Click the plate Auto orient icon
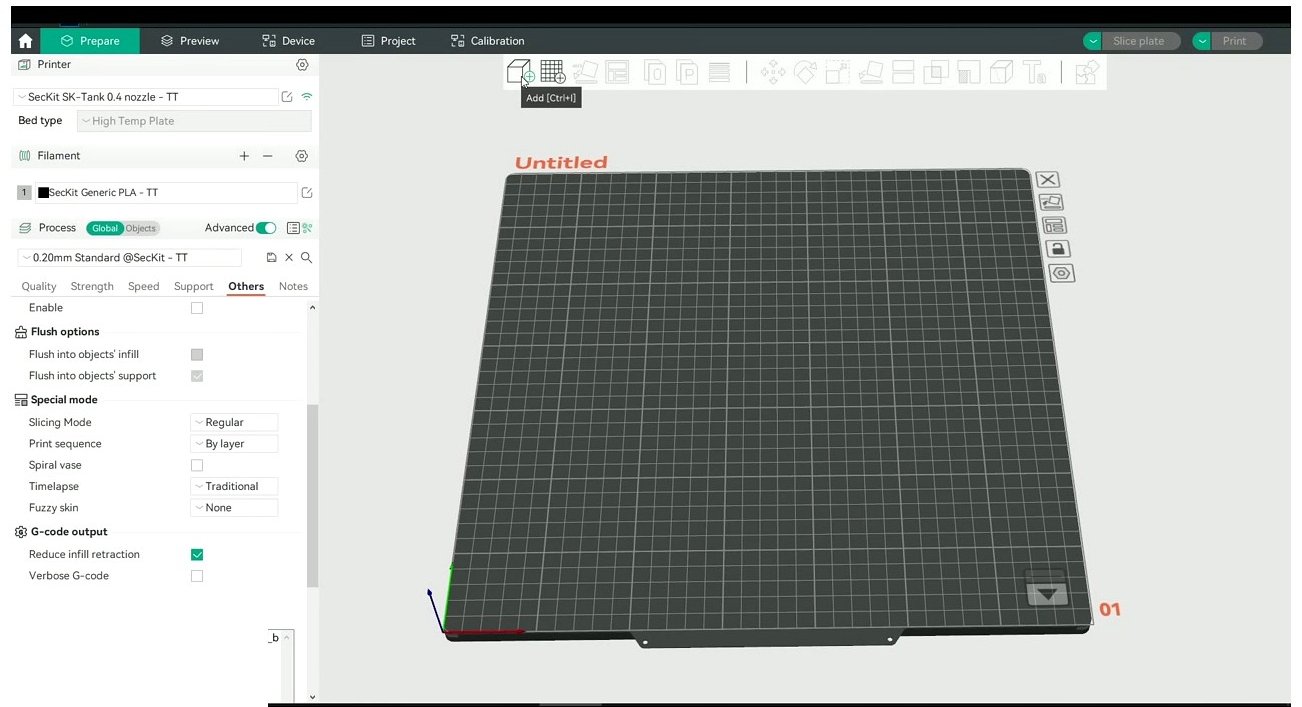Screen dimensions: 1302x707 pyautogui.click(x=1051, y=202)
